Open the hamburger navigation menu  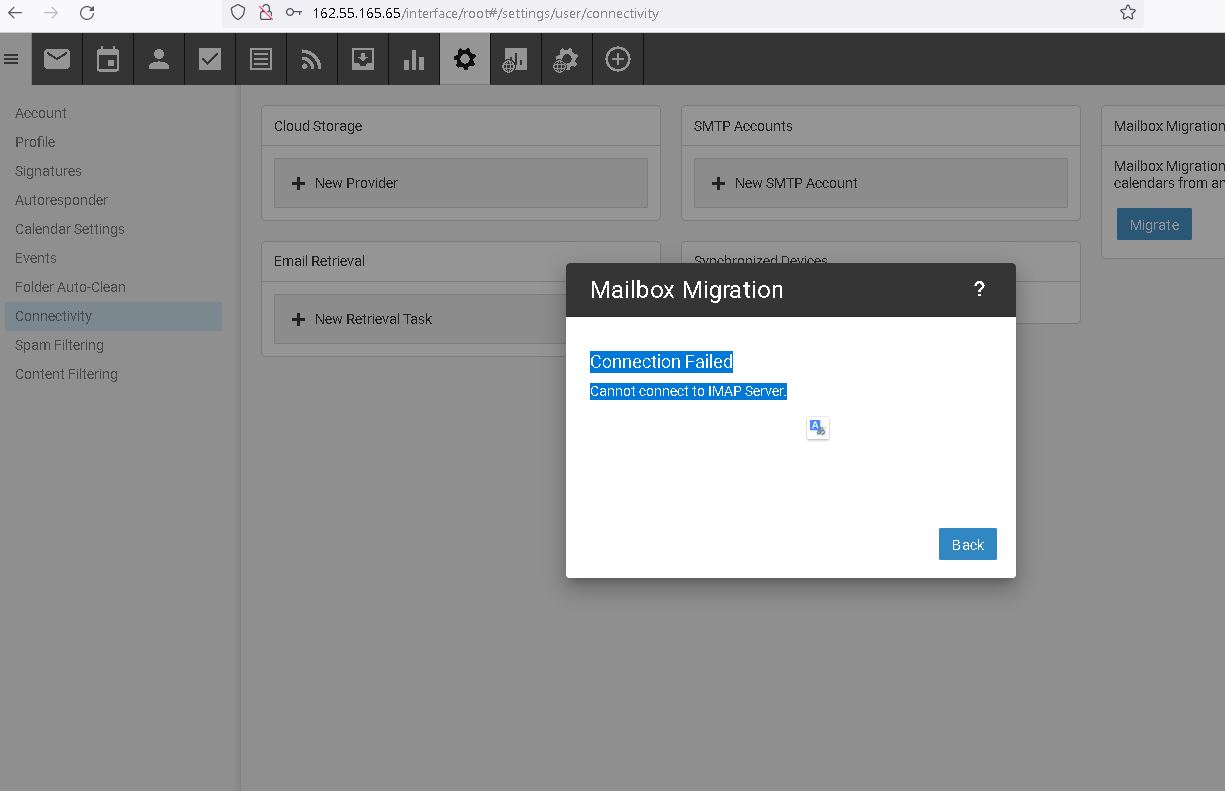coord(12,59)
